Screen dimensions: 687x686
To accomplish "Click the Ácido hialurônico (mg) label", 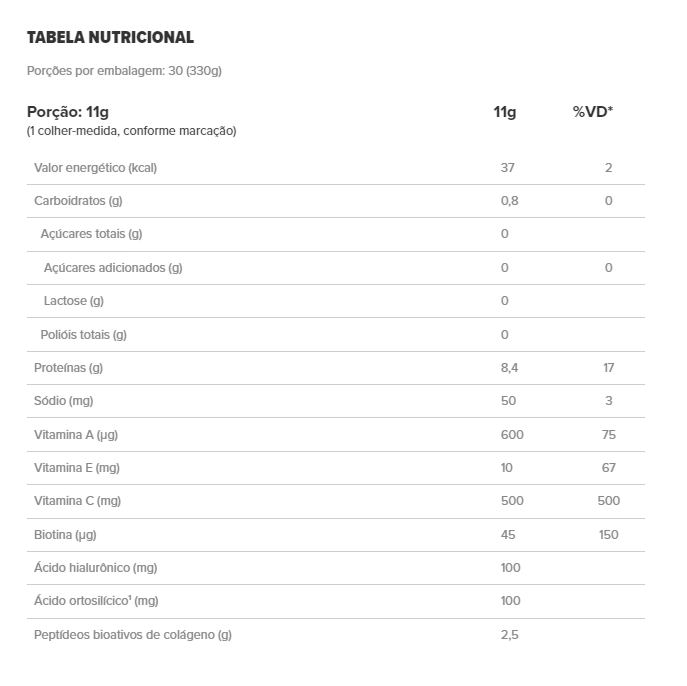I will pyautogui.click(x=96, y=568).
